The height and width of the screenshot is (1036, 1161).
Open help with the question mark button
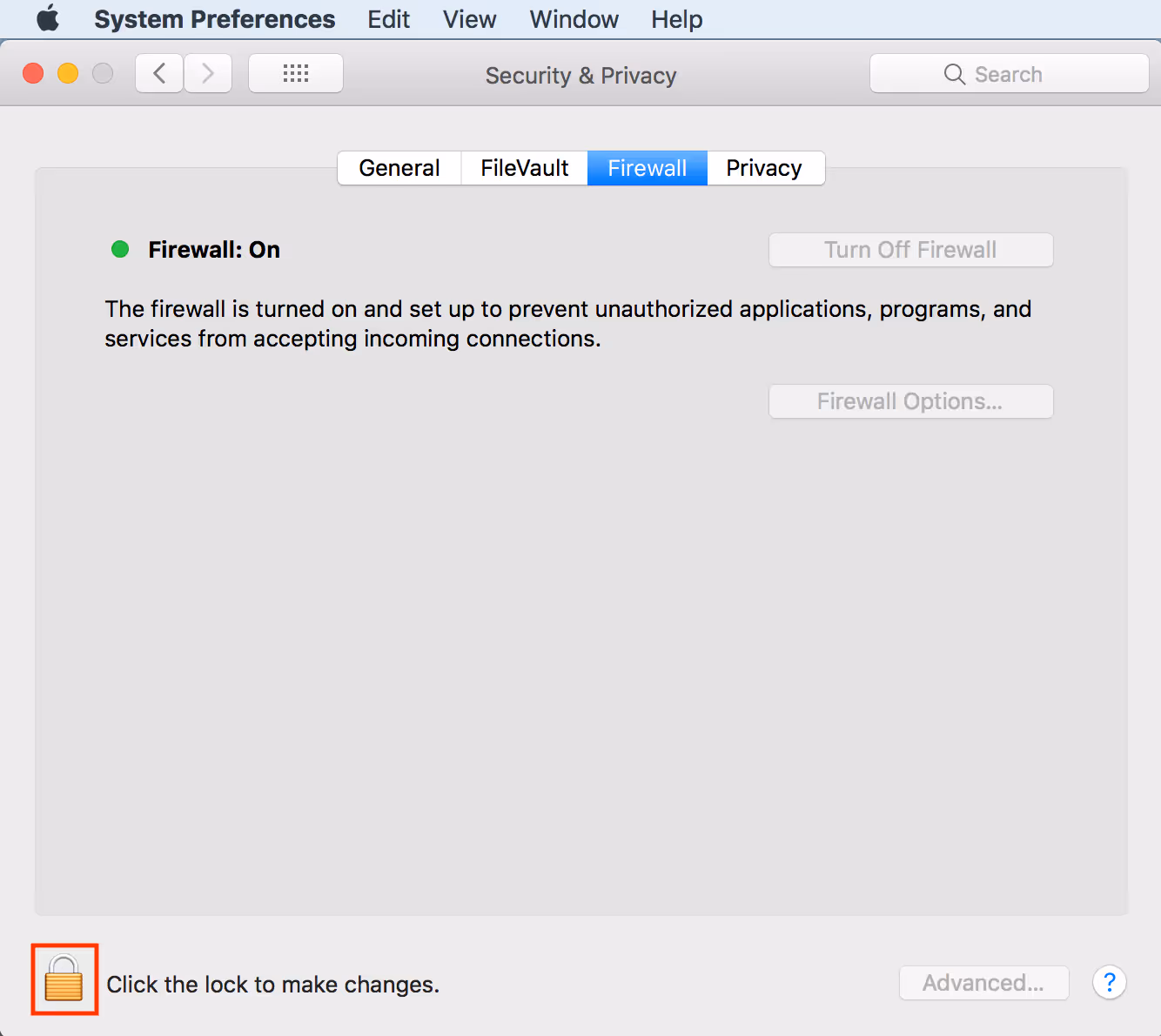1110,983
